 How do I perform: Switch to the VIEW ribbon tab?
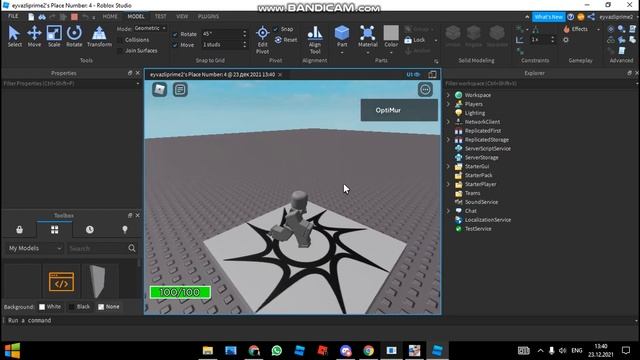tap(182, 16)
